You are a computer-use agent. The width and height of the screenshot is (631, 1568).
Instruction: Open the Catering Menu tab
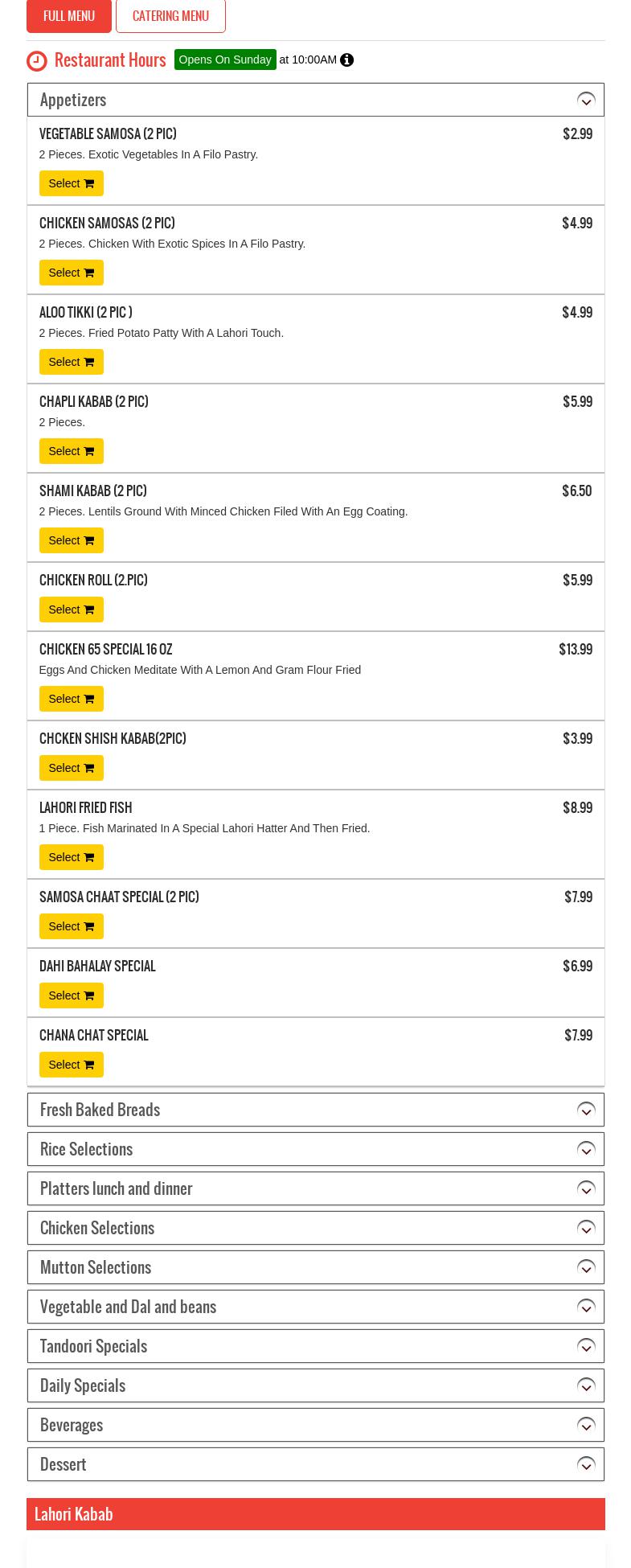[x=170, y=16]
